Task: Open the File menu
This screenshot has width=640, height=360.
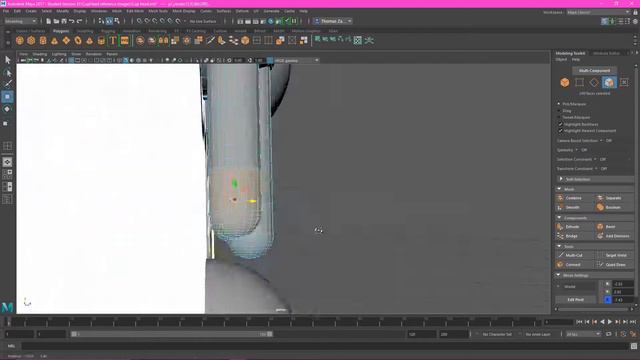Action: coord(6,11)
